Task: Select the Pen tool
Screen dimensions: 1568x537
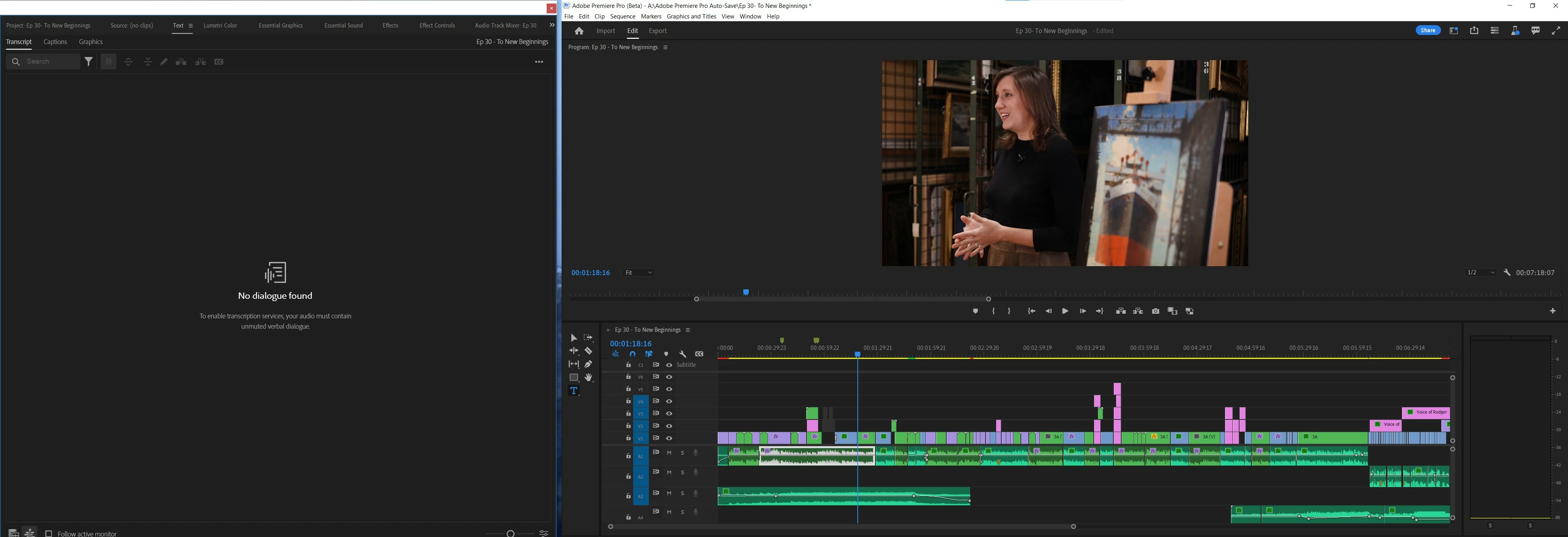Action: (x=588, y=364)
